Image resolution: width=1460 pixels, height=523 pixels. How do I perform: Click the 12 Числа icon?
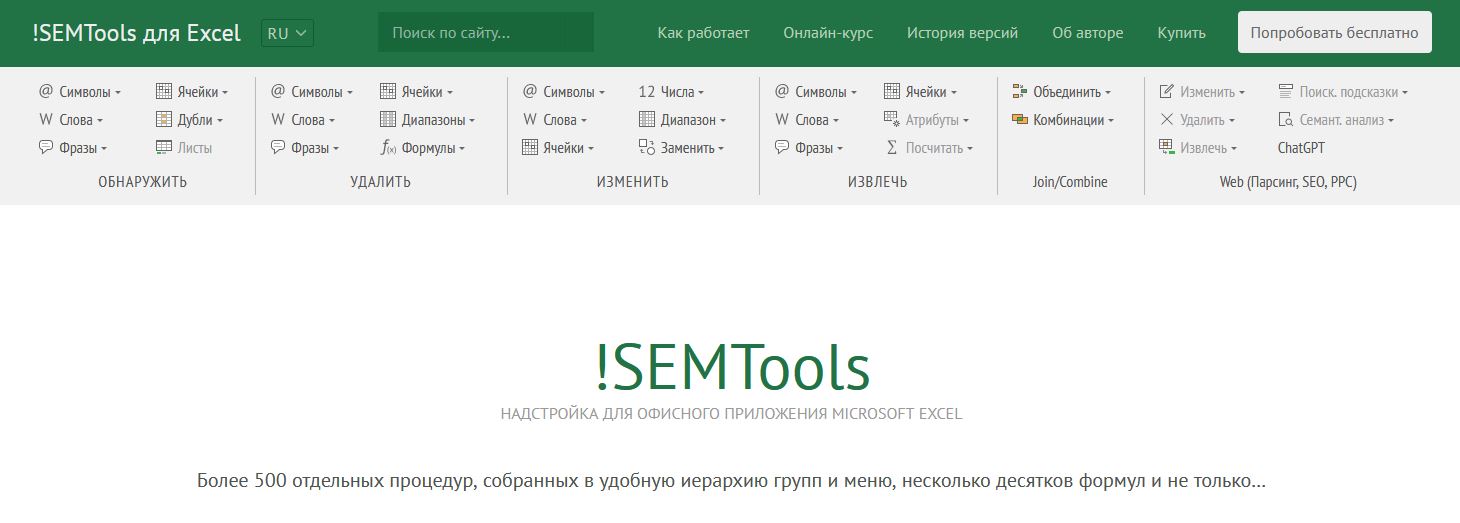[x=646, y=92]
